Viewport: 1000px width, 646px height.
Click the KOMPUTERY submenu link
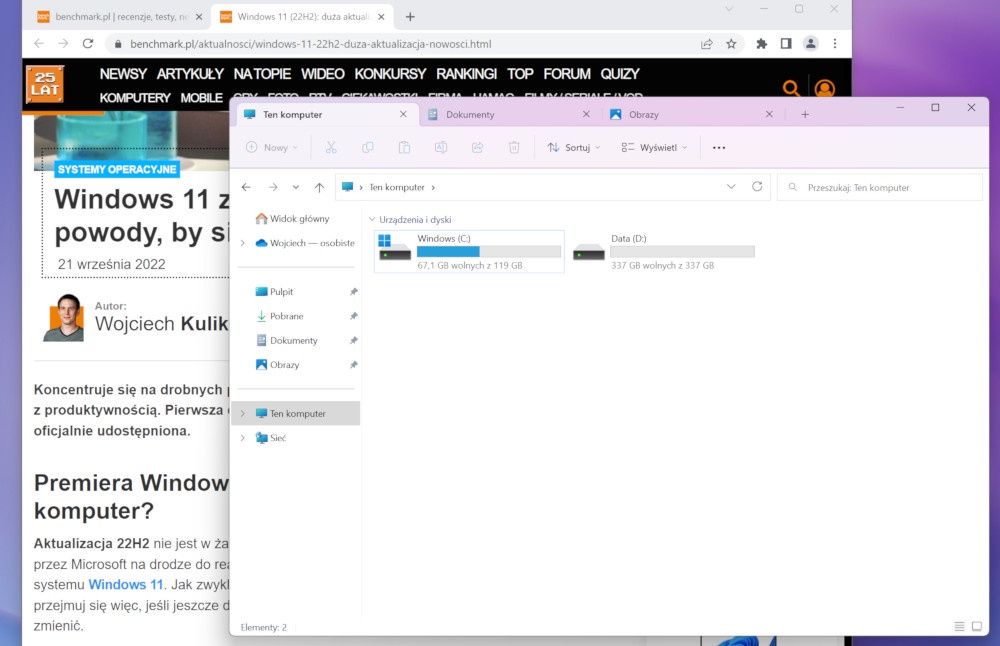coord(135,98)
